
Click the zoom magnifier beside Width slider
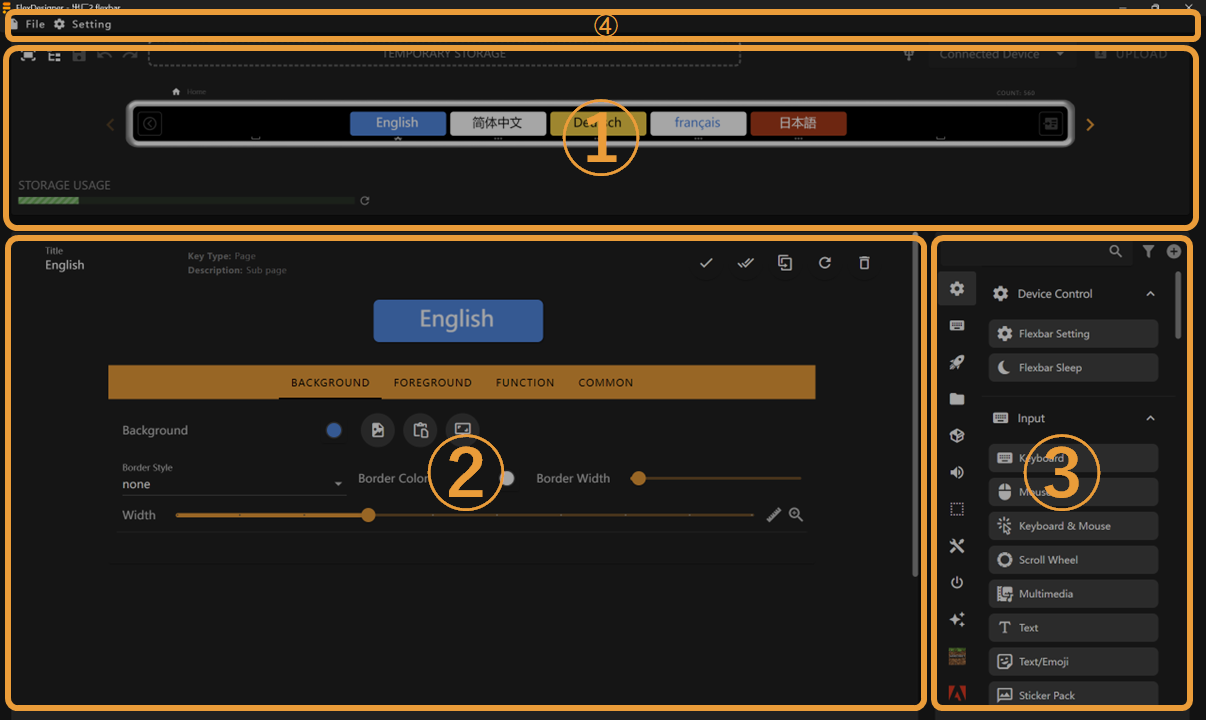coord(796,515)
